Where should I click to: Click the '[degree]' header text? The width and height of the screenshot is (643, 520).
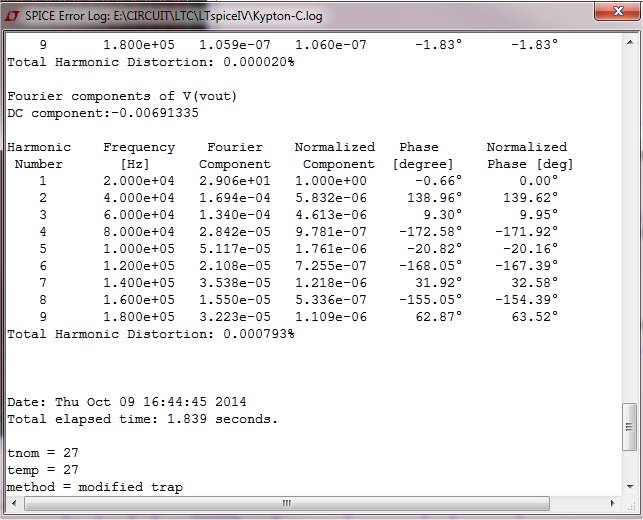coord(423,164)
